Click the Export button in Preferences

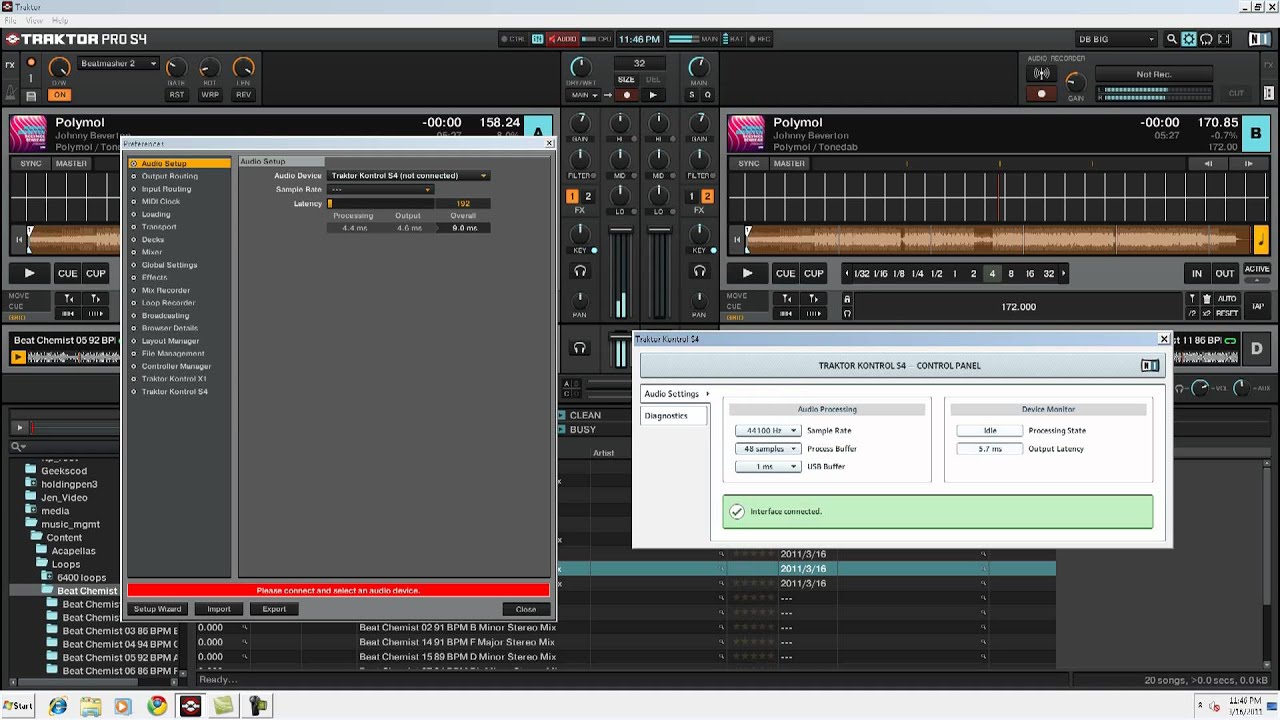(274, 609)
